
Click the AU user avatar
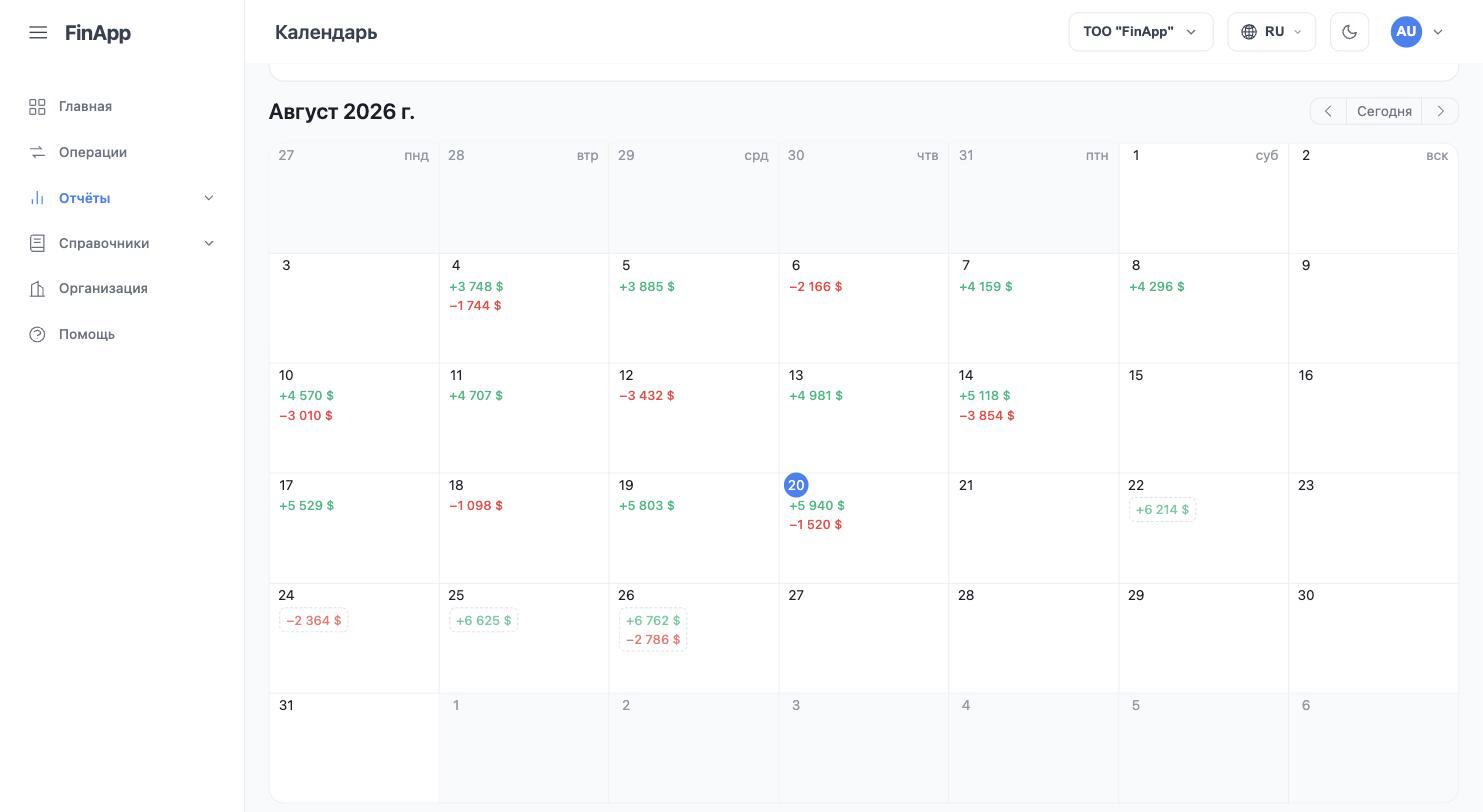click(1406, 32)
